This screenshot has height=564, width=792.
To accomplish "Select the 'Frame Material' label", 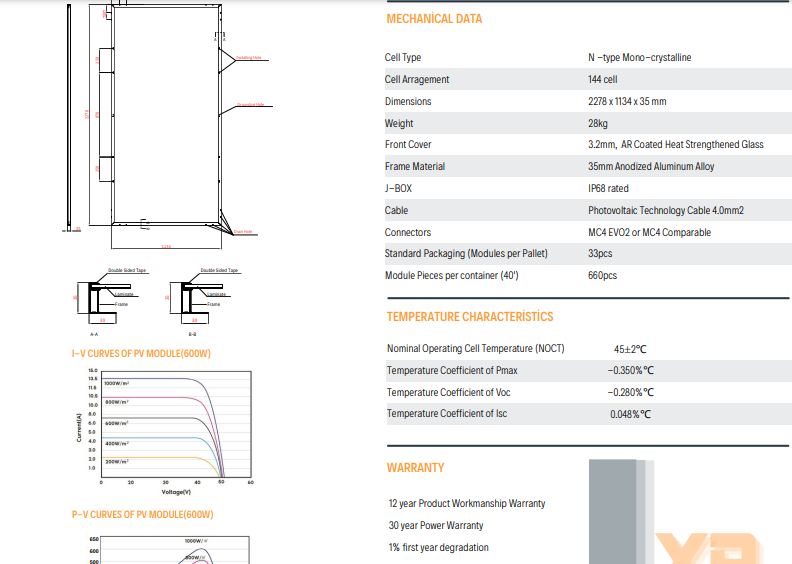I will tap(415, 166).
